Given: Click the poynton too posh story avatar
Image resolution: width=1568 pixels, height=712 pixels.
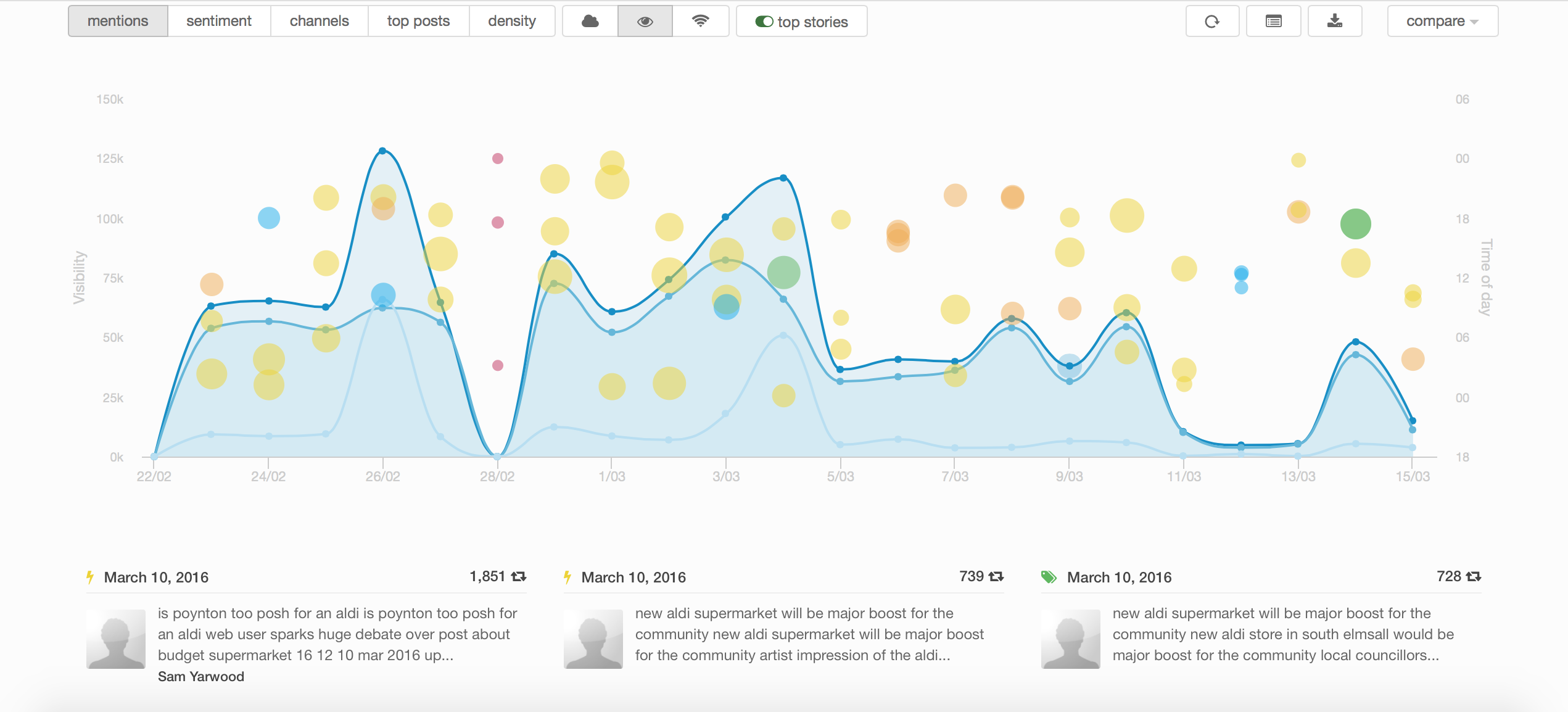Looking at the screenshot, I should [x=116, y=639].
